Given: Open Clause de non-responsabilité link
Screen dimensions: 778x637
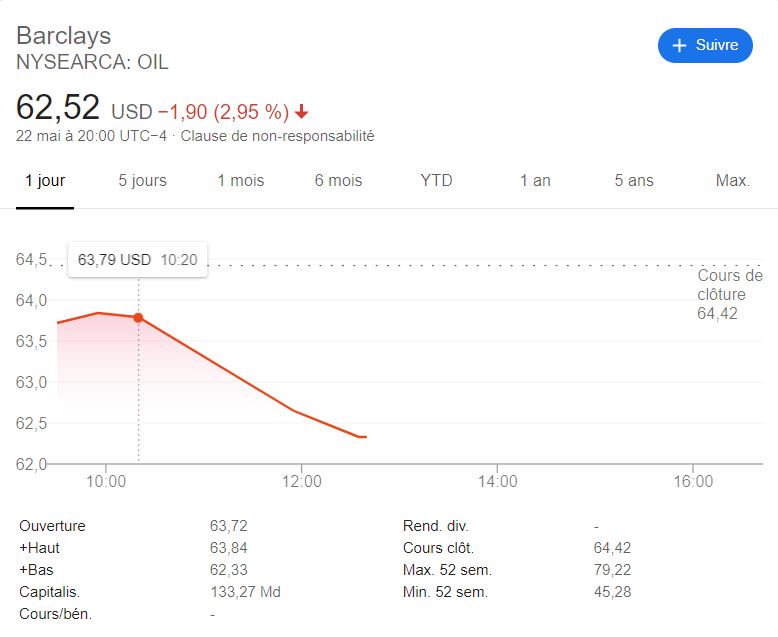Looking at the screenshot, I should click(x=277, y=136).
